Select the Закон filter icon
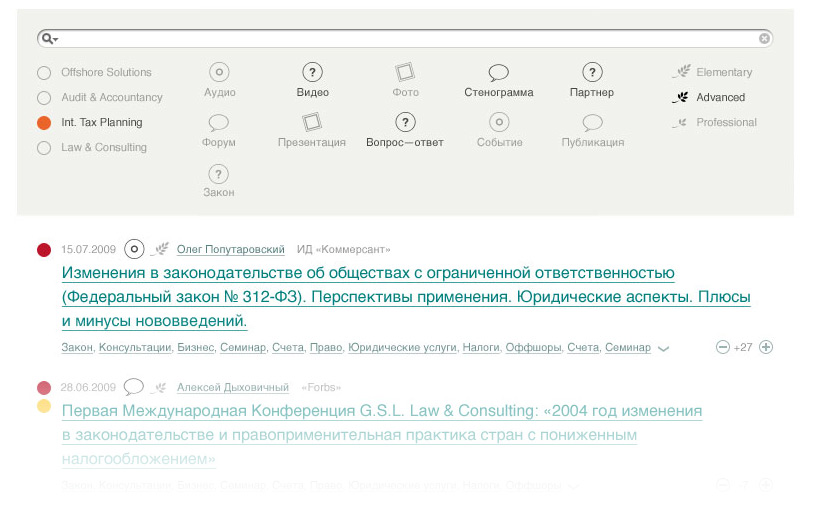 [x=219, y=174]
